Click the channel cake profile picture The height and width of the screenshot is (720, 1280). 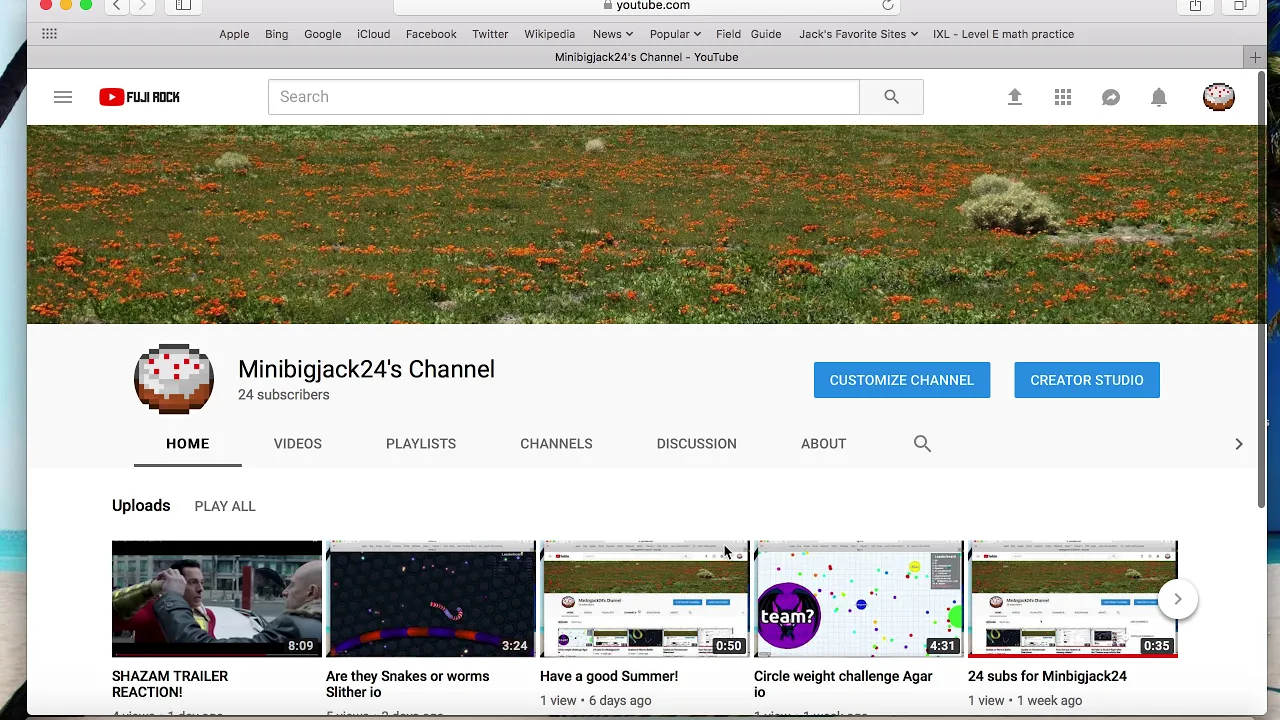[174, 380]
